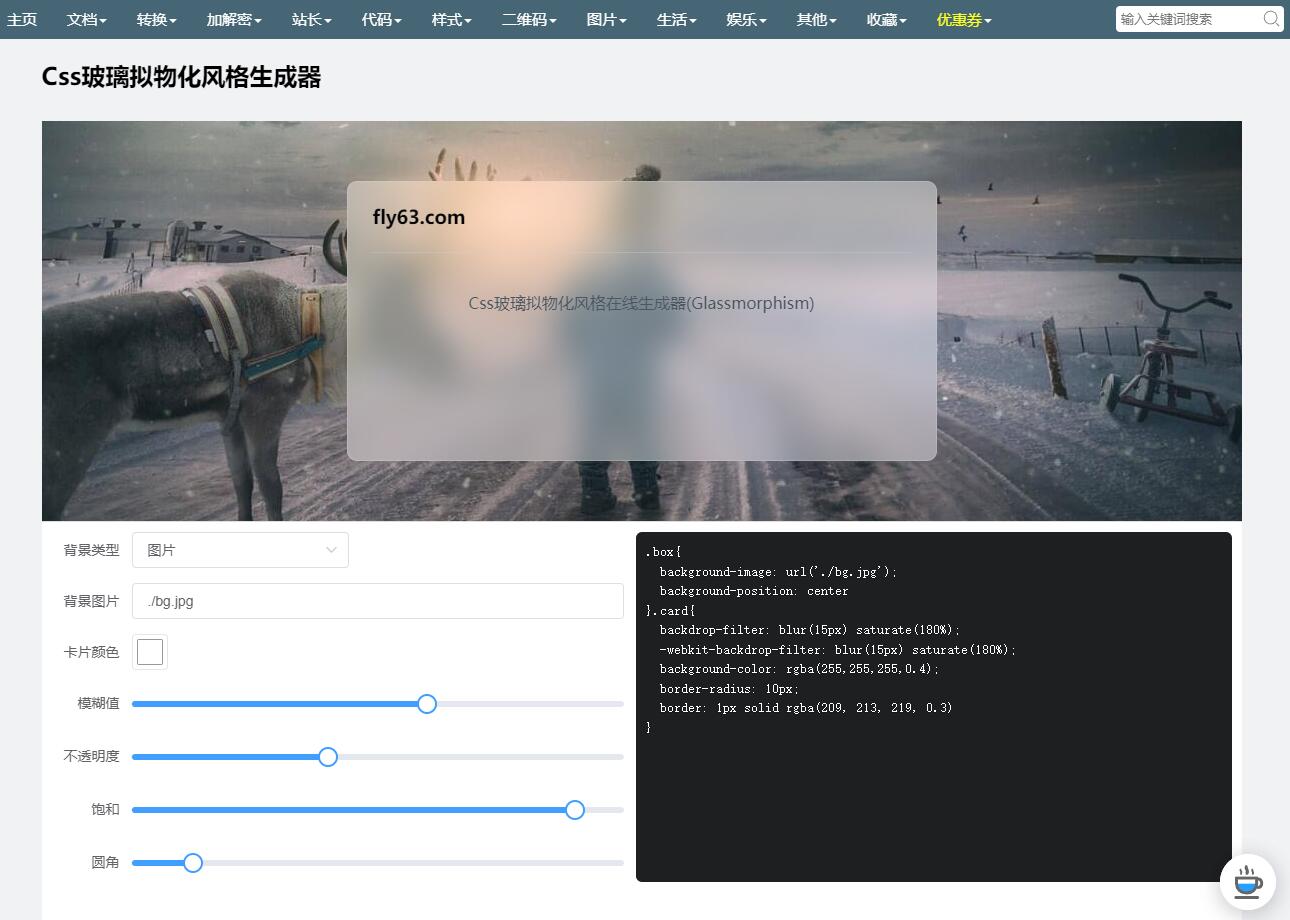Click the 模糊值 slider handle
This screenshot has height=920, width=1290.
[427, 704]
